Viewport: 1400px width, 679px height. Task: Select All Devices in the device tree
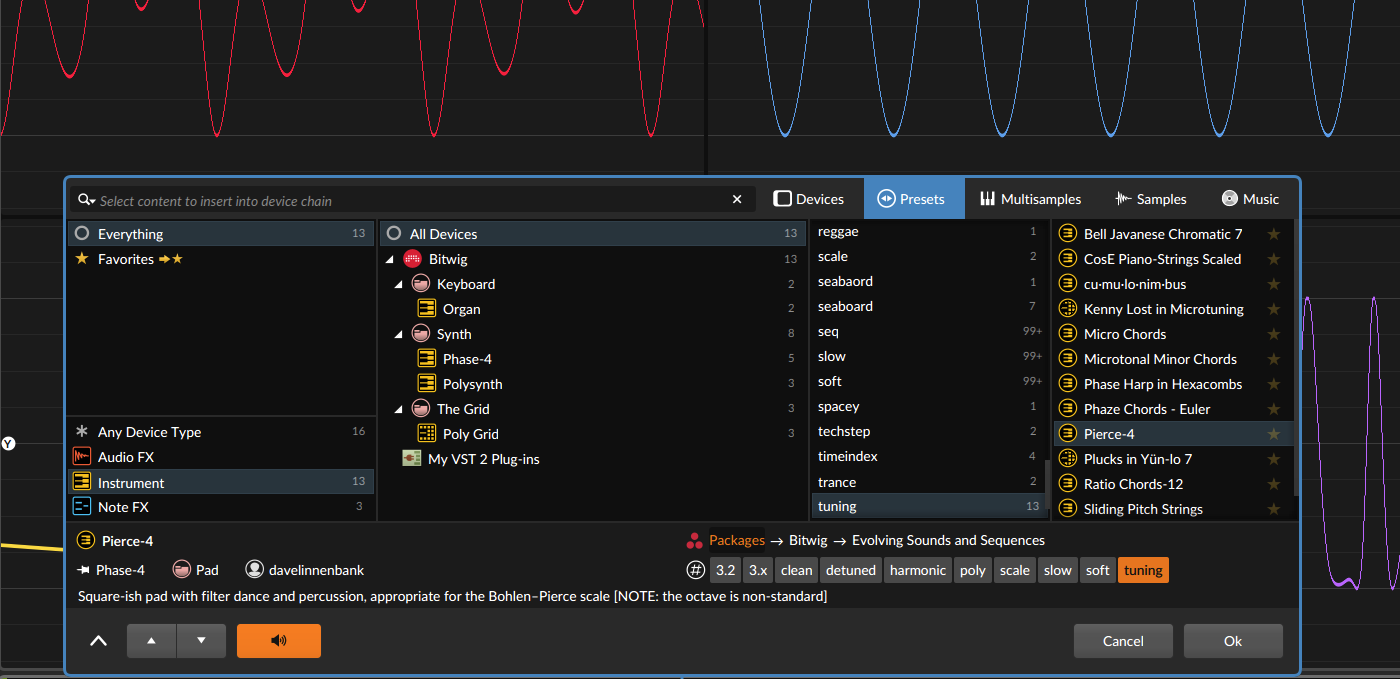click(x=593, y=234)
